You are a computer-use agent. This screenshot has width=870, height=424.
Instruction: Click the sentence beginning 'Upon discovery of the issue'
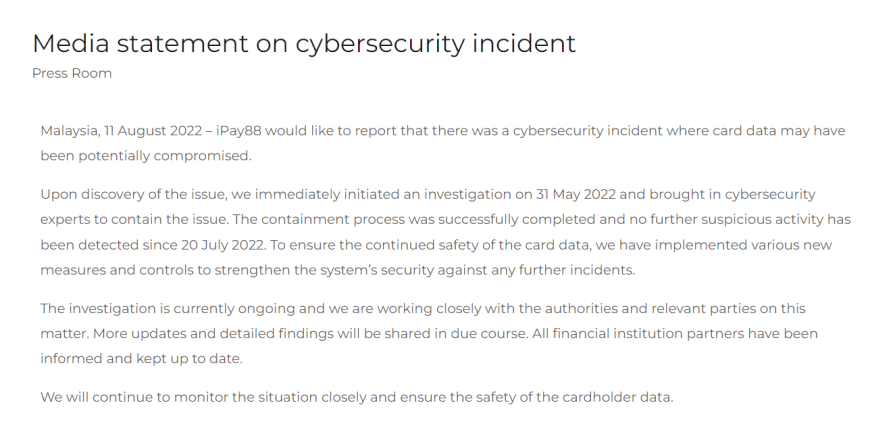pos(428,194)
